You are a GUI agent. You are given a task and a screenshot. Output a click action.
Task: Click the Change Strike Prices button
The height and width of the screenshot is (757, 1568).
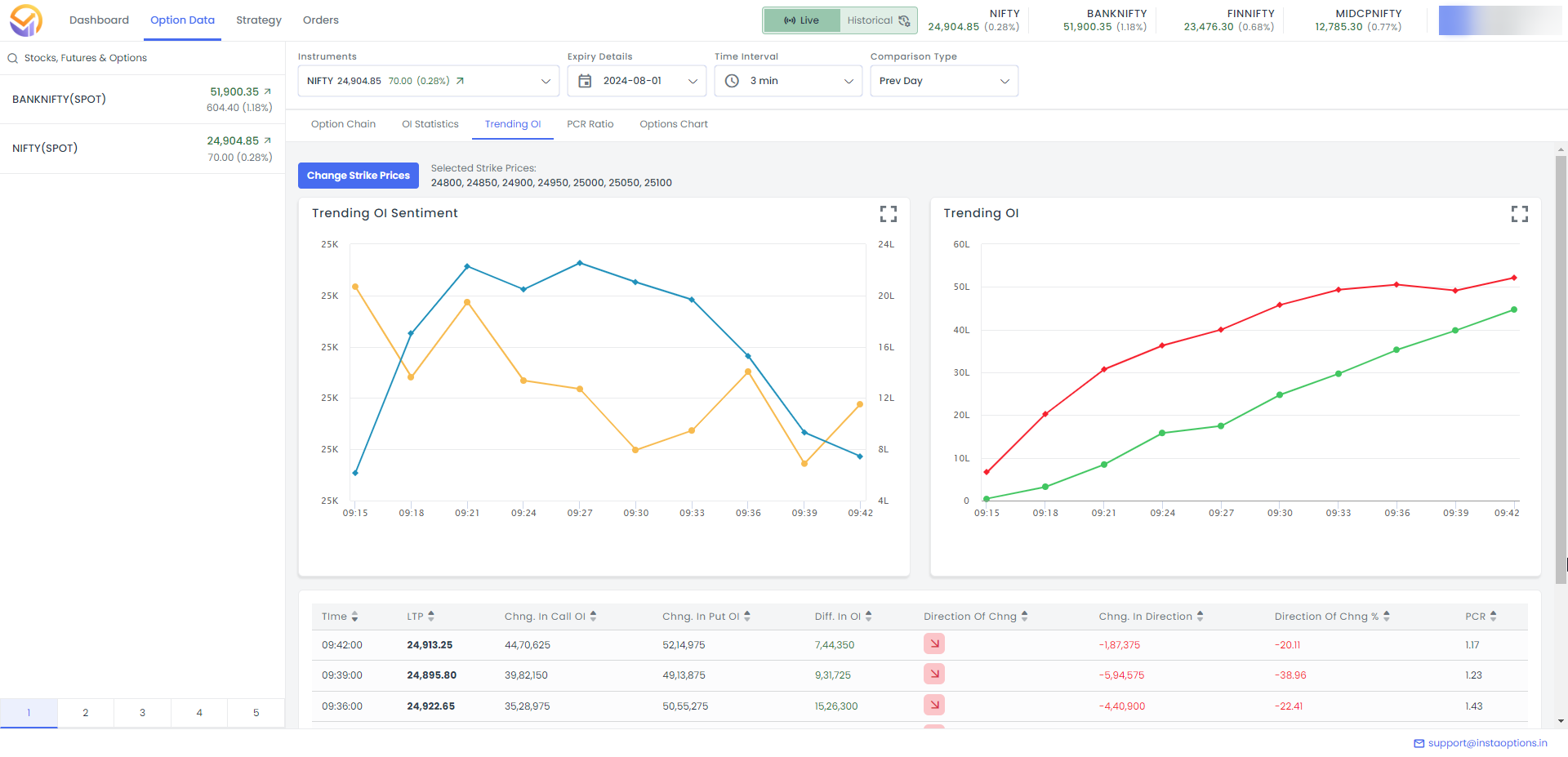coord(358,175)
